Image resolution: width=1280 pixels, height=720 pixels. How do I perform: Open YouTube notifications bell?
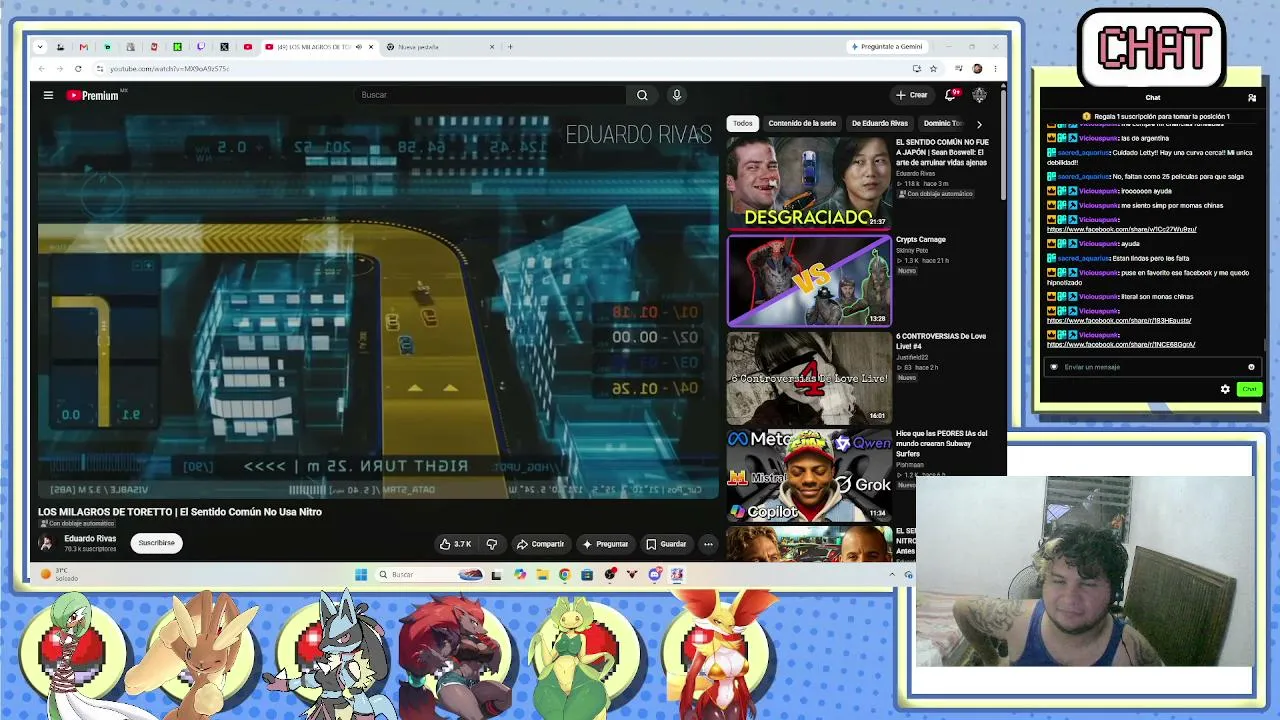tap(951, 95)
